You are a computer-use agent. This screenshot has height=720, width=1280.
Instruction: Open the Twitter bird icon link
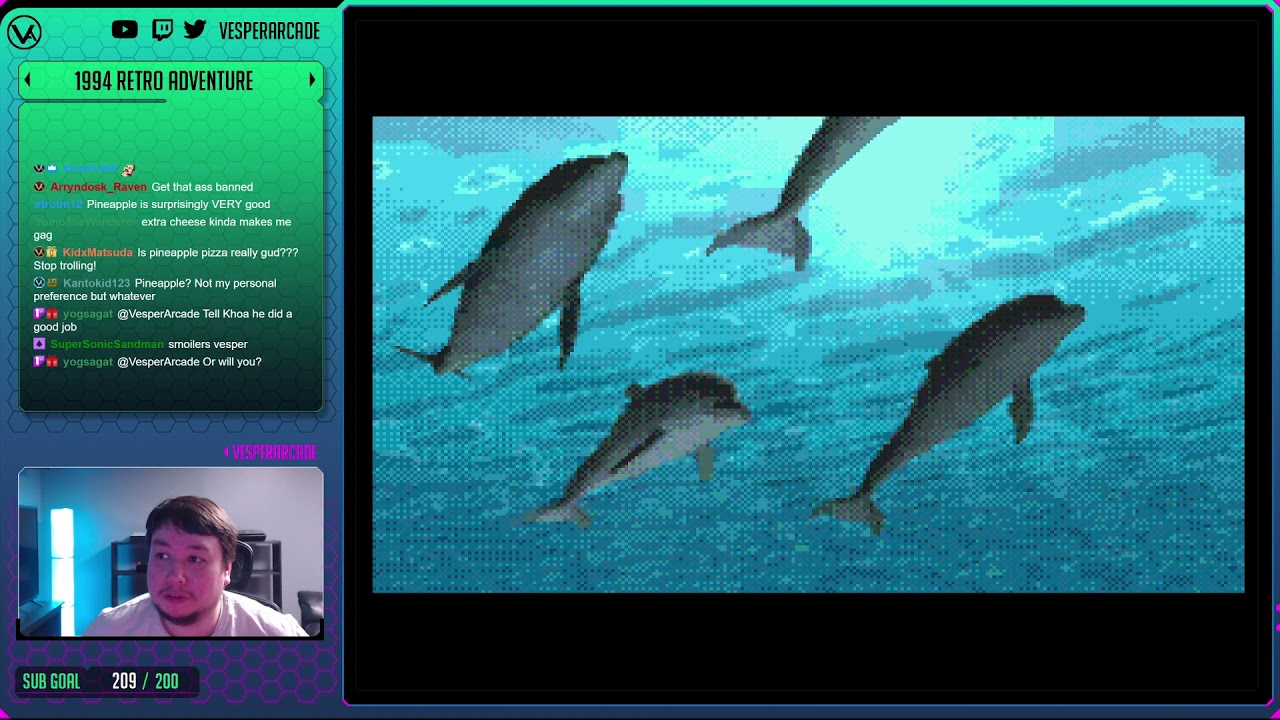click(x=195, y=30)
